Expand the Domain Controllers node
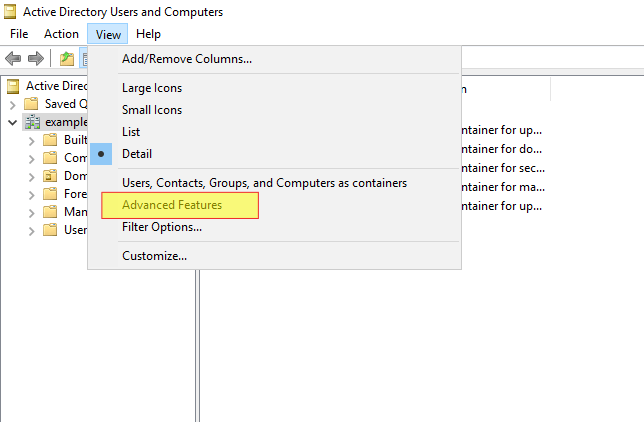644x422 pixels. [x=32, y=177]
